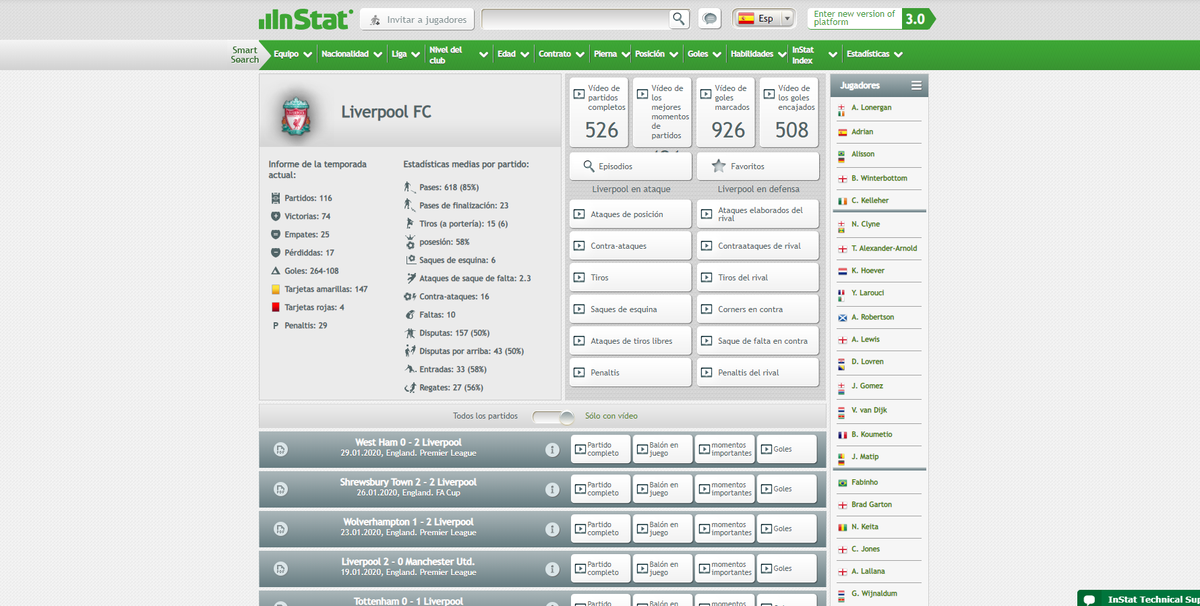Open the InStat Technical Support chat
Viewport: 1200px width, 606px height.
pyautogui.click(x=1139, y=598)
